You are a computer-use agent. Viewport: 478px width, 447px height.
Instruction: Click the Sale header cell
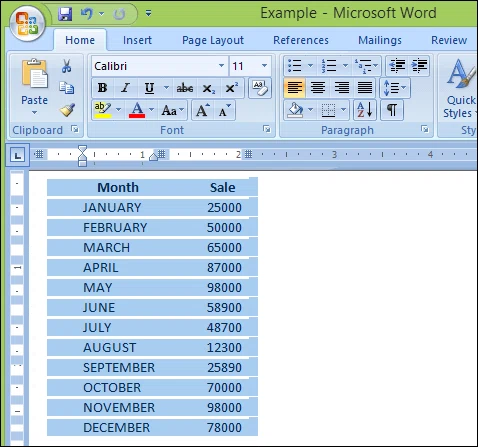click(223, 187)
